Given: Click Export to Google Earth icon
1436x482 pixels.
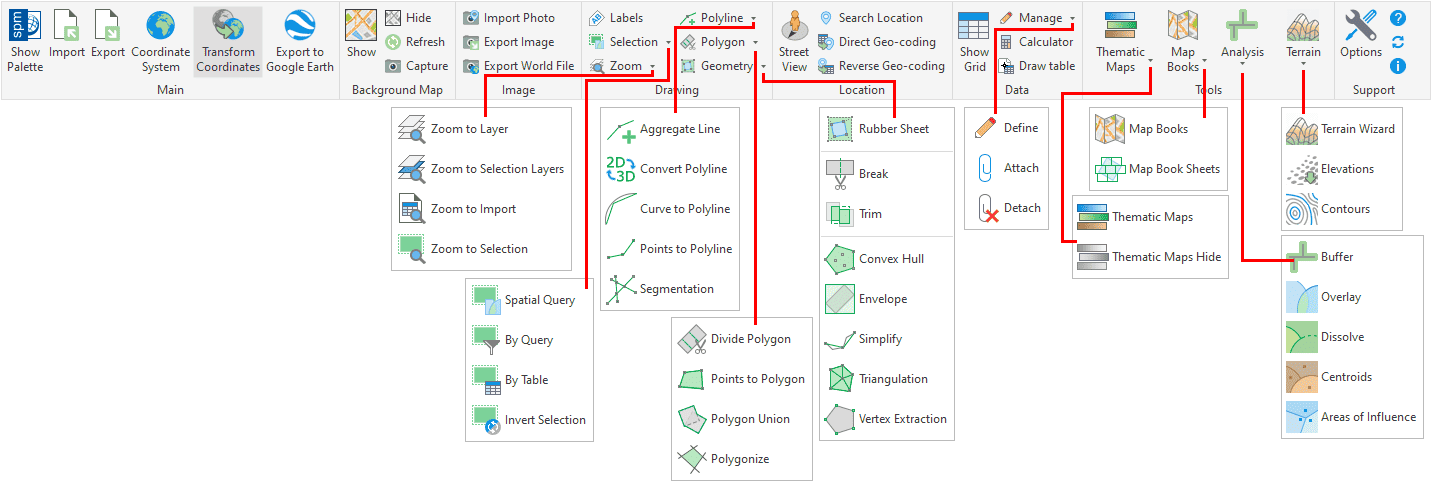Looking at the screenshot, I should click(x=300, y=27).
